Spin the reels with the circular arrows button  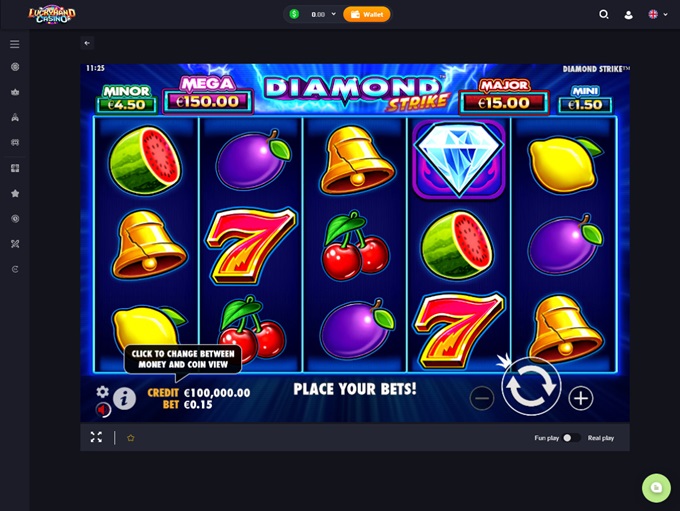tap(531, 387)
